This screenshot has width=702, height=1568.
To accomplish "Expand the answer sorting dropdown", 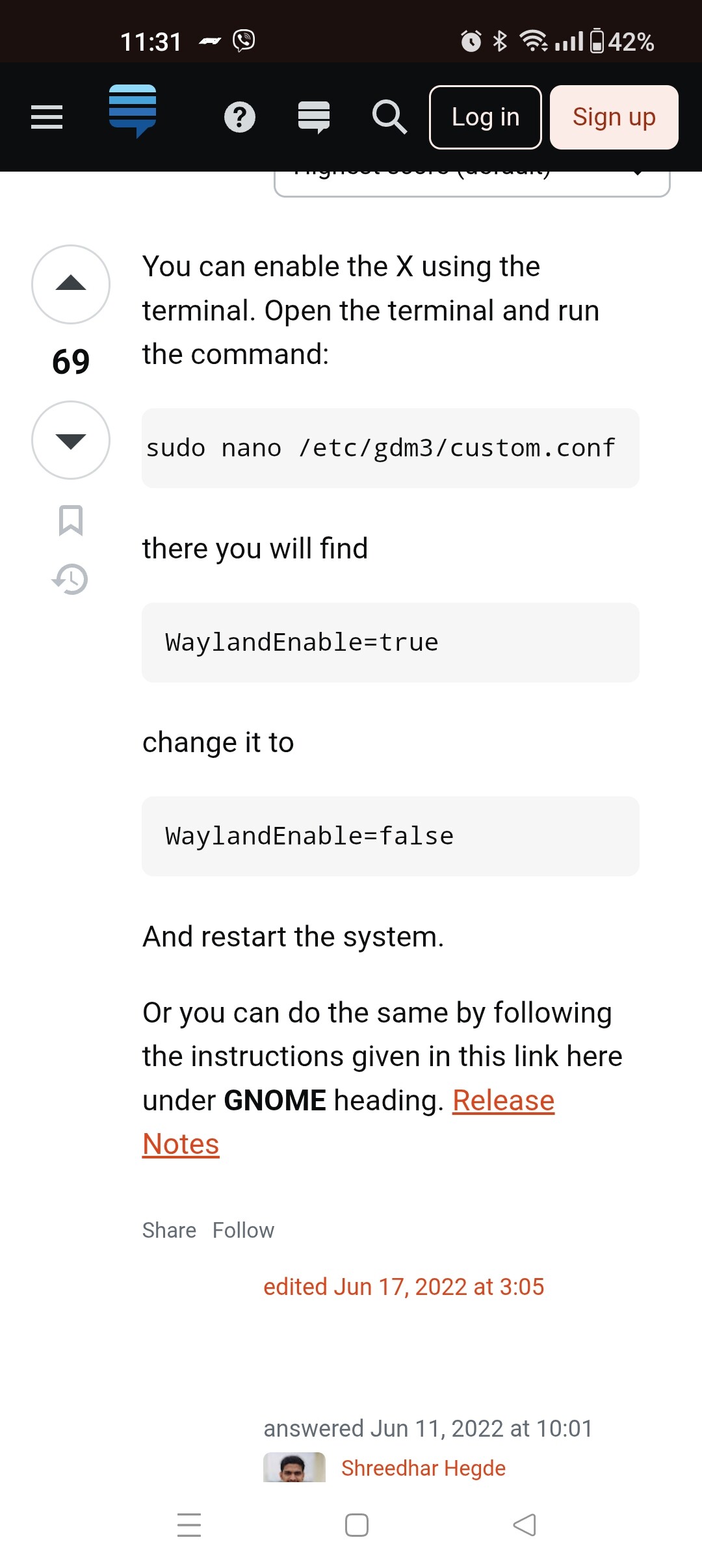I will (472, 183).
